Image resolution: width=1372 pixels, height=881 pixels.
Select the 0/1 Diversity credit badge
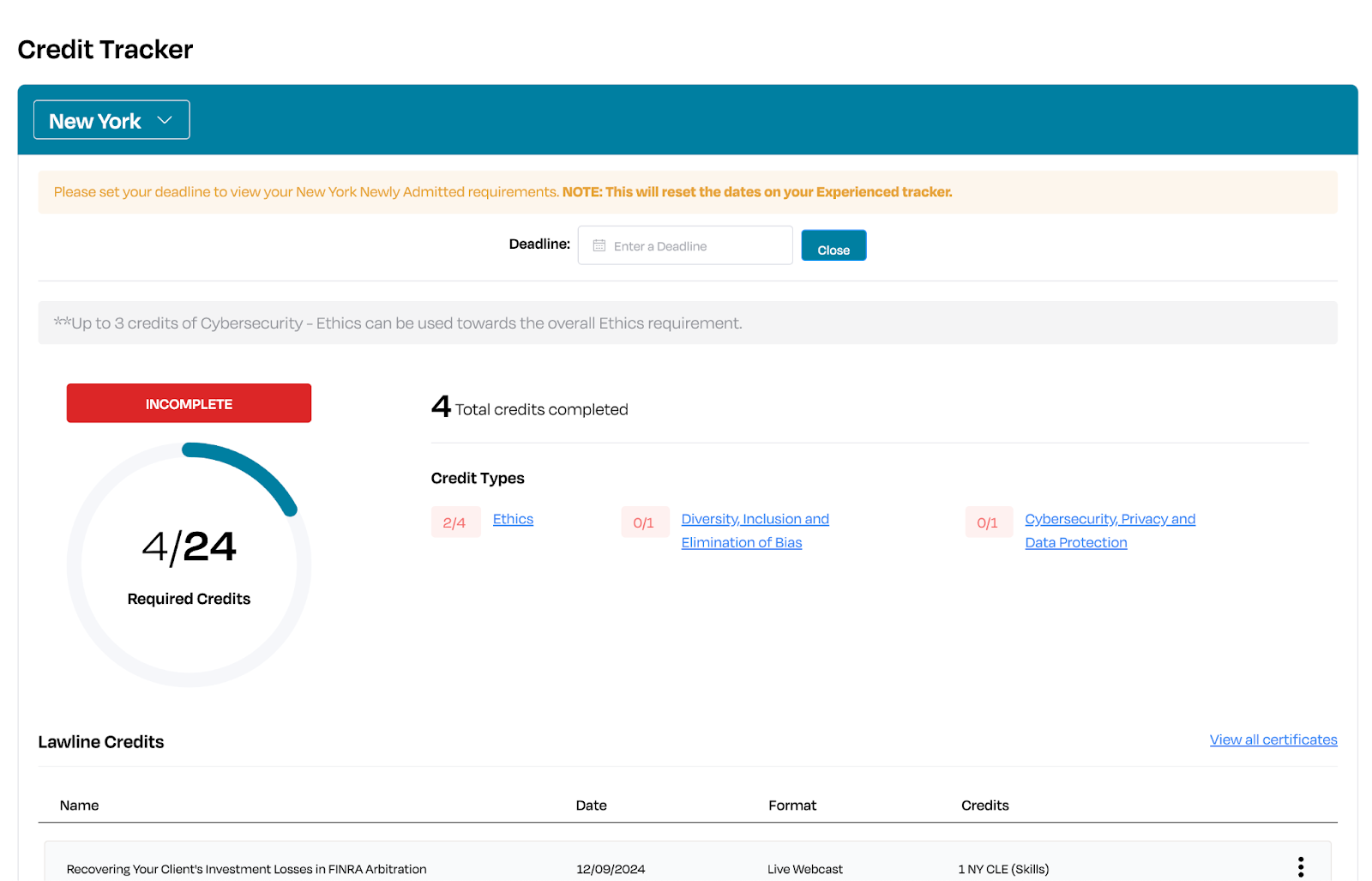(644, 522)
